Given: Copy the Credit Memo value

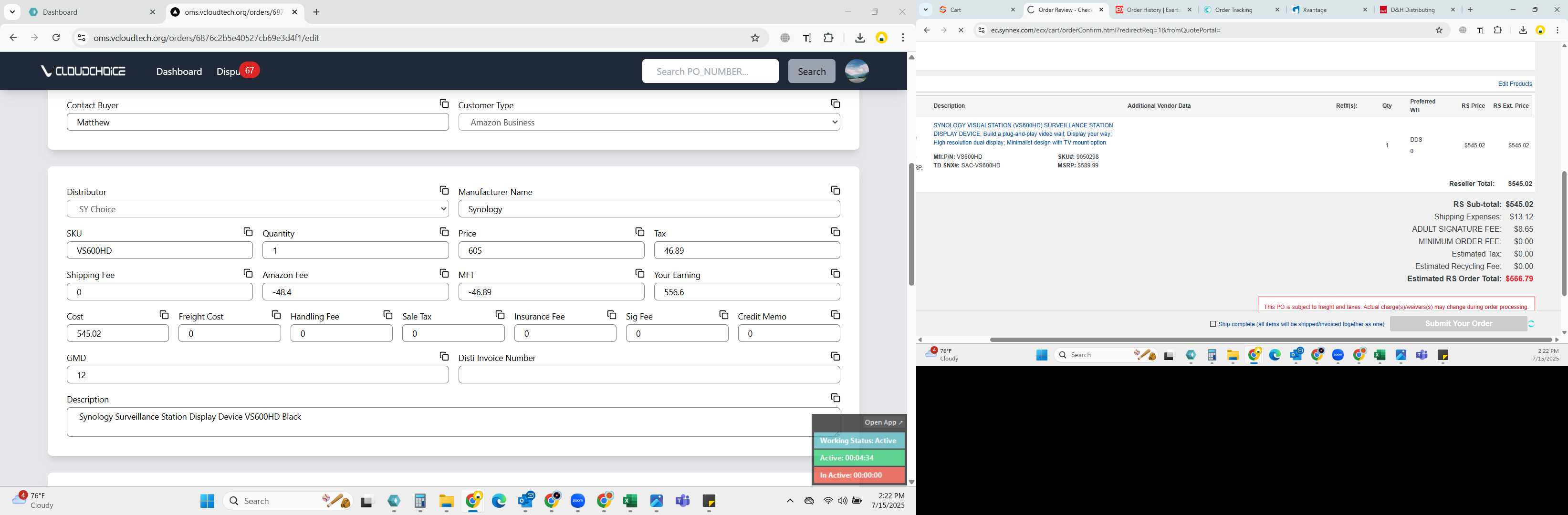Looking at the screenshot, I should [x=835, y=315].
